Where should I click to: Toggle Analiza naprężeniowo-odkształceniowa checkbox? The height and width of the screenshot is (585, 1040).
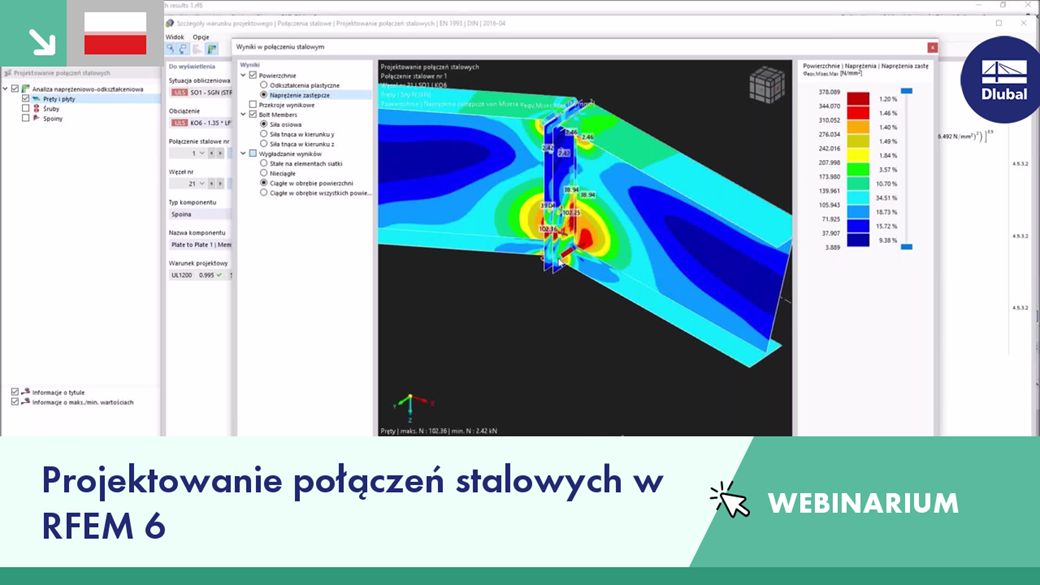click(x=15, y=89)
